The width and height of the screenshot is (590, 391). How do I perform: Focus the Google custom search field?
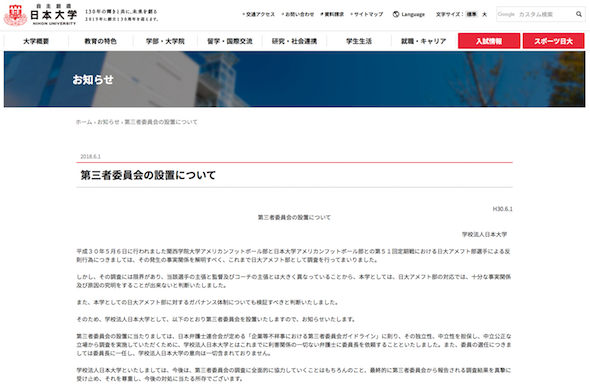535,14
